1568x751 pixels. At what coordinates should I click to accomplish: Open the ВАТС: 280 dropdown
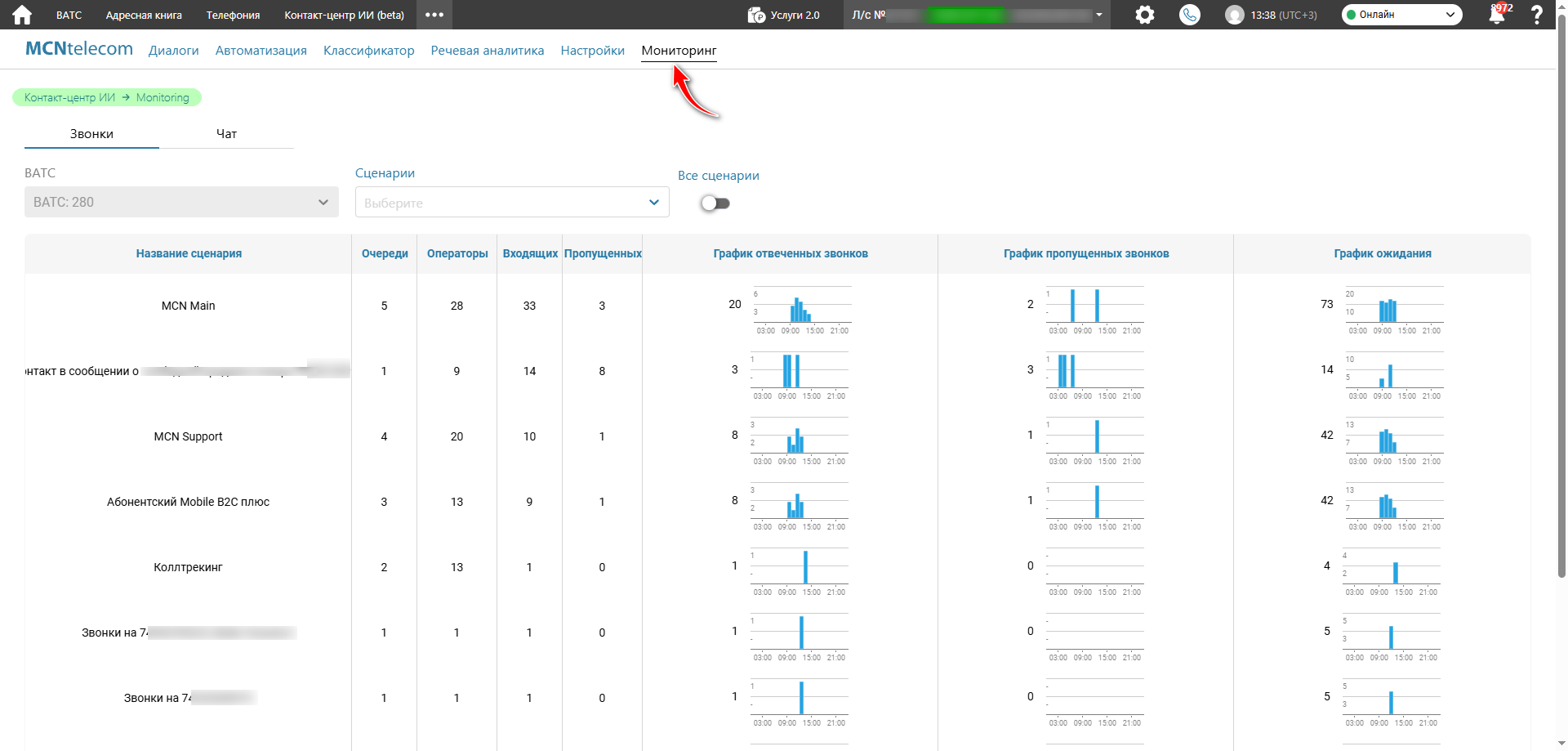(181, 202)
